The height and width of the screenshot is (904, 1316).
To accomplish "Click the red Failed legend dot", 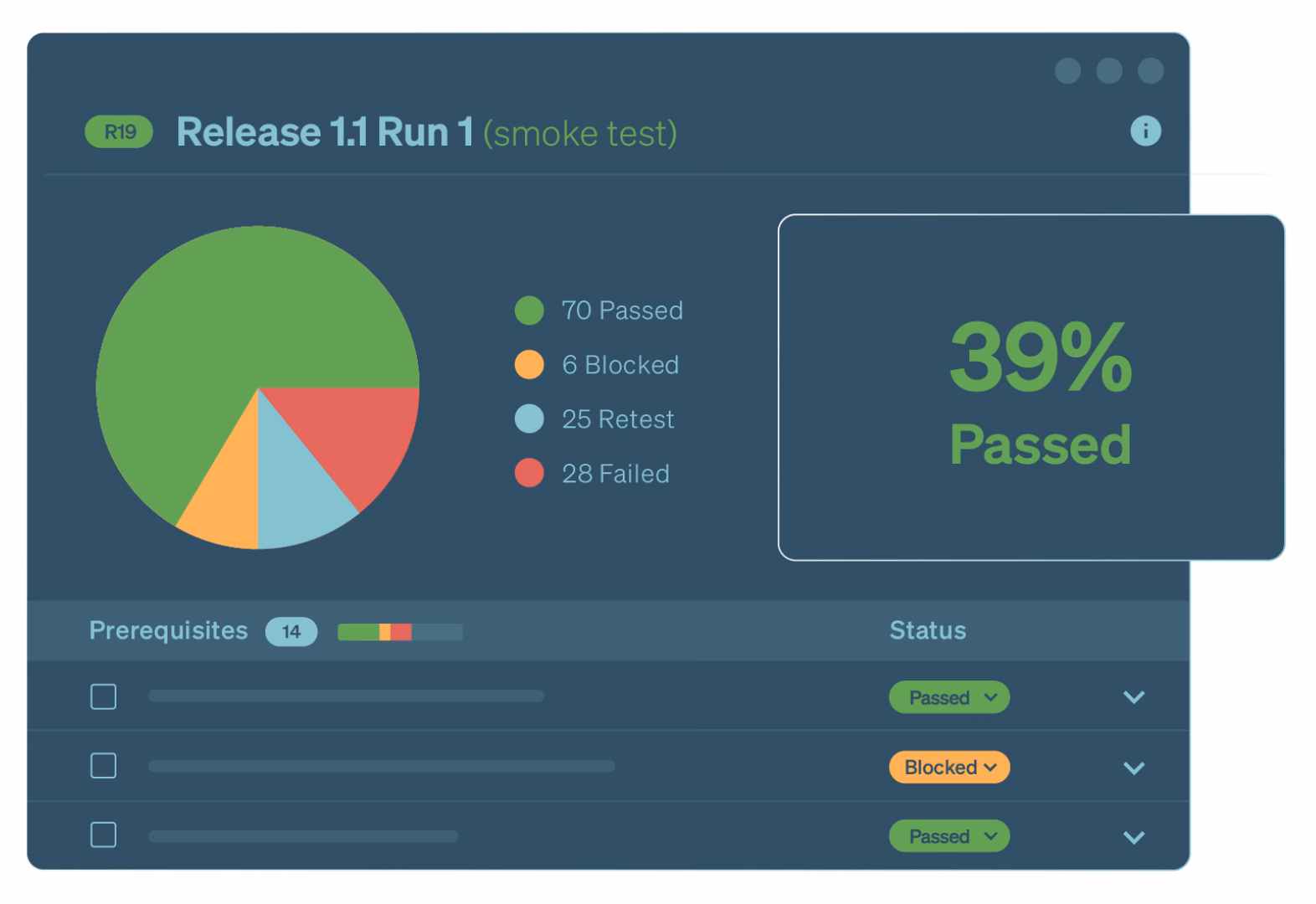I will coord(529,473).
